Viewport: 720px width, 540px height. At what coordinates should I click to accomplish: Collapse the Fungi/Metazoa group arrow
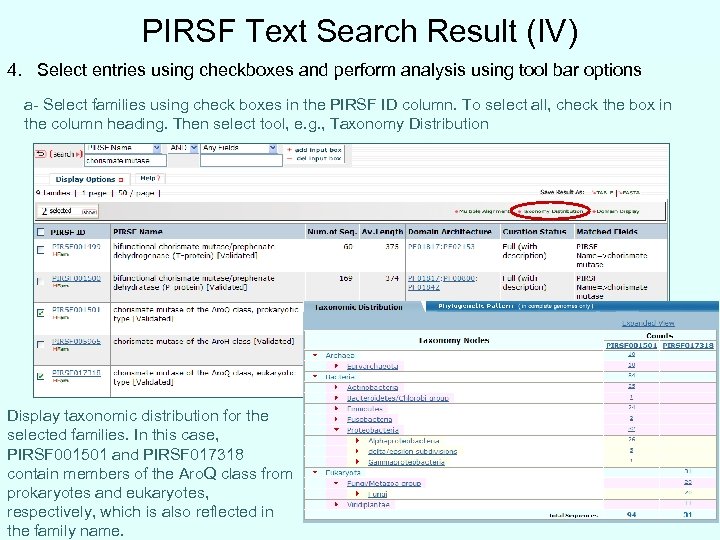pyautogui.click(x=337, y=483)
